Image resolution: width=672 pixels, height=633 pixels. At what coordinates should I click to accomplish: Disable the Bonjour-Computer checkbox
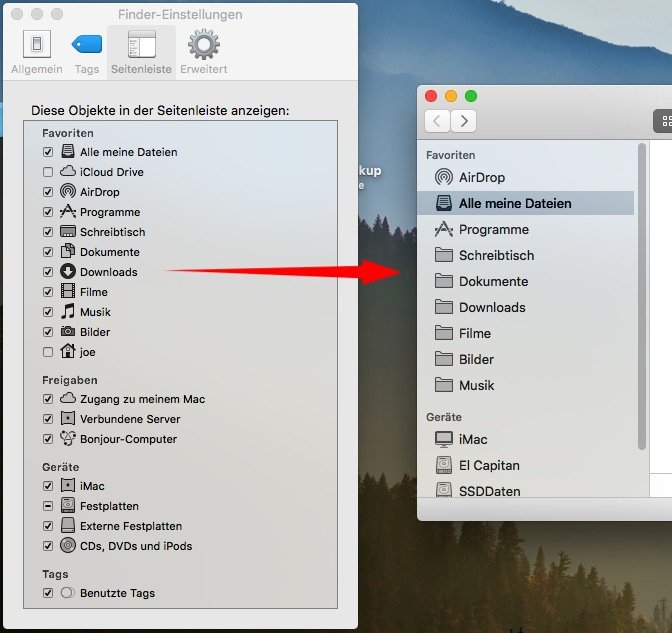(48, 439)
